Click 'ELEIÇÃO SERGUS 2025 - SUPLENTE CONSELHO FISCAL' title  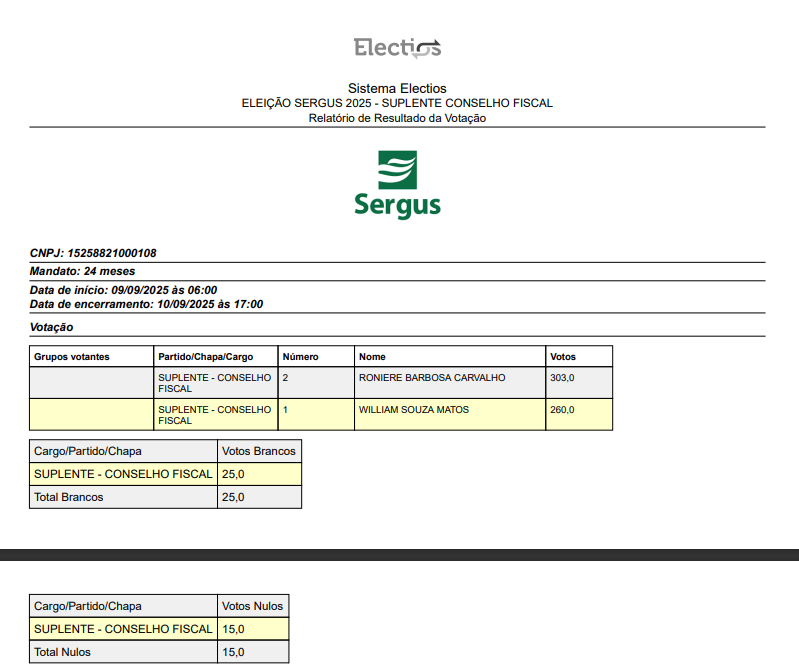click(x=397, y=103)
